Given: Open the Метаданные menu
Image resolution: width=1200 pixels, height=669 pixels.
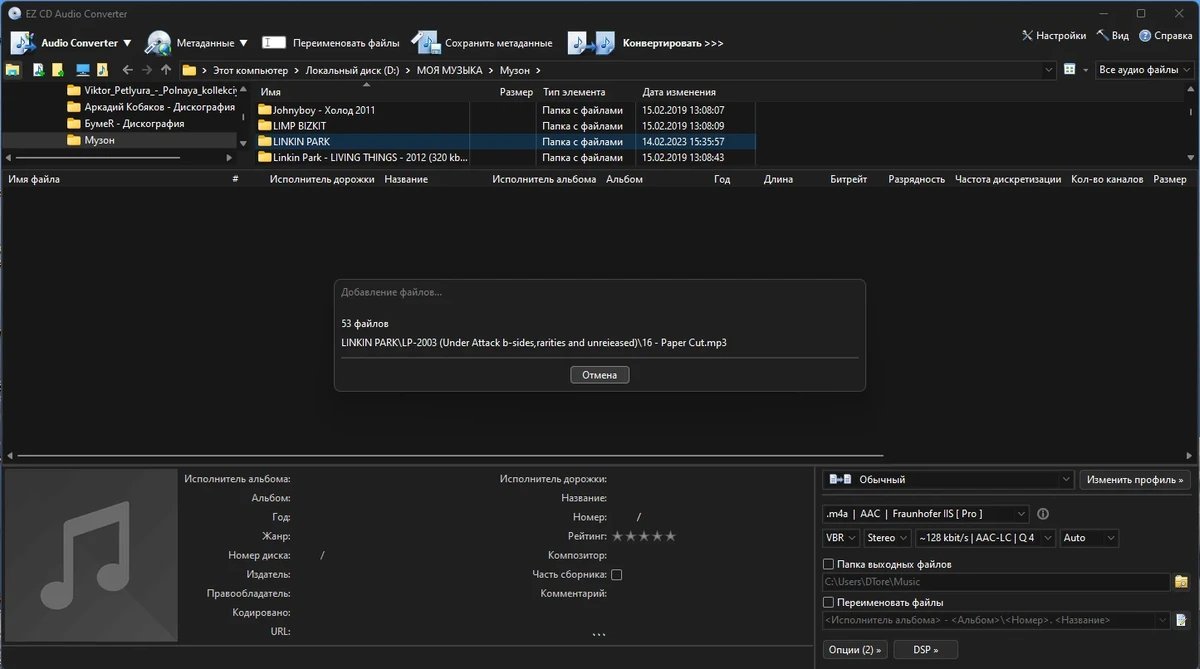Looking at the screenshot, I should 197,43.
